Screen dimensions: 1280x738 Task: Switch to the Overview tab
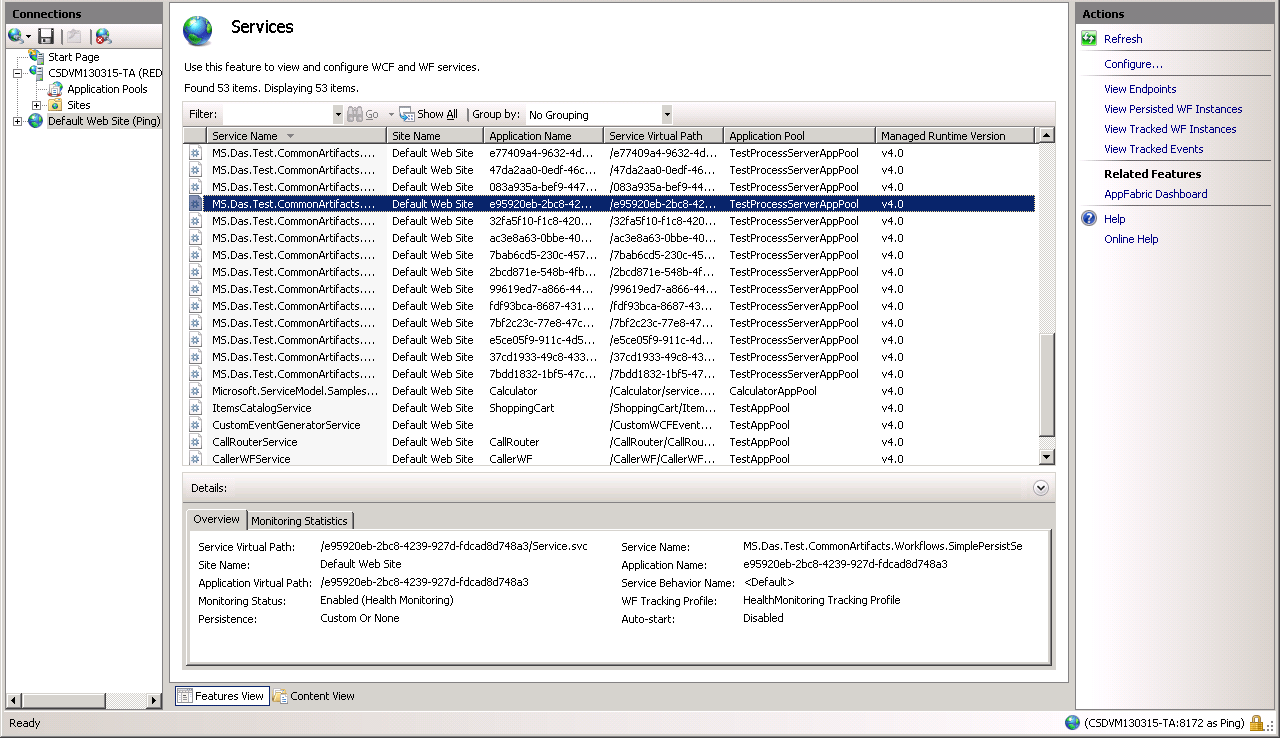tap(217, 519)
